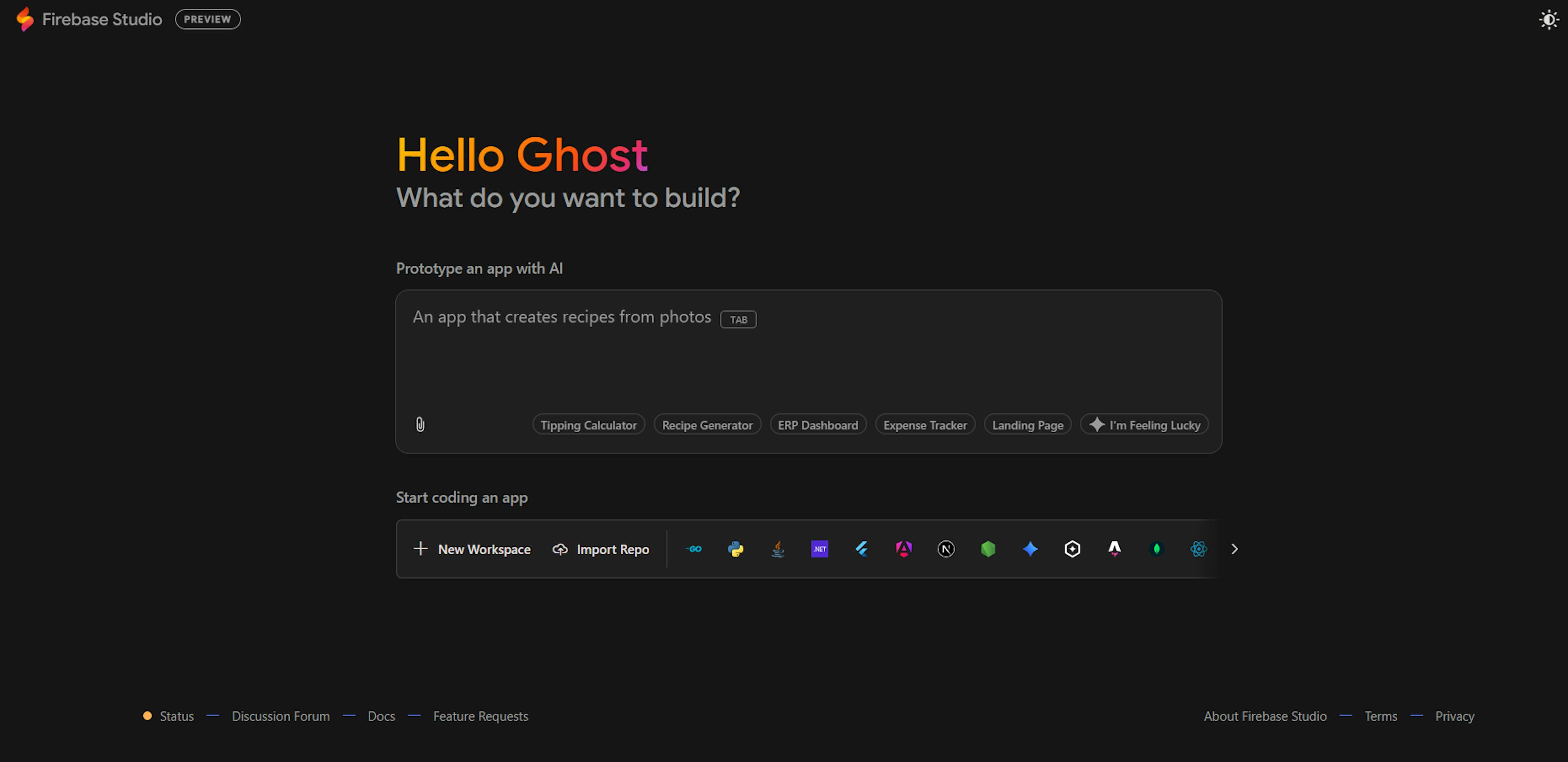
Task: Open the Status link in footer
Action: [x=176, y=716]
